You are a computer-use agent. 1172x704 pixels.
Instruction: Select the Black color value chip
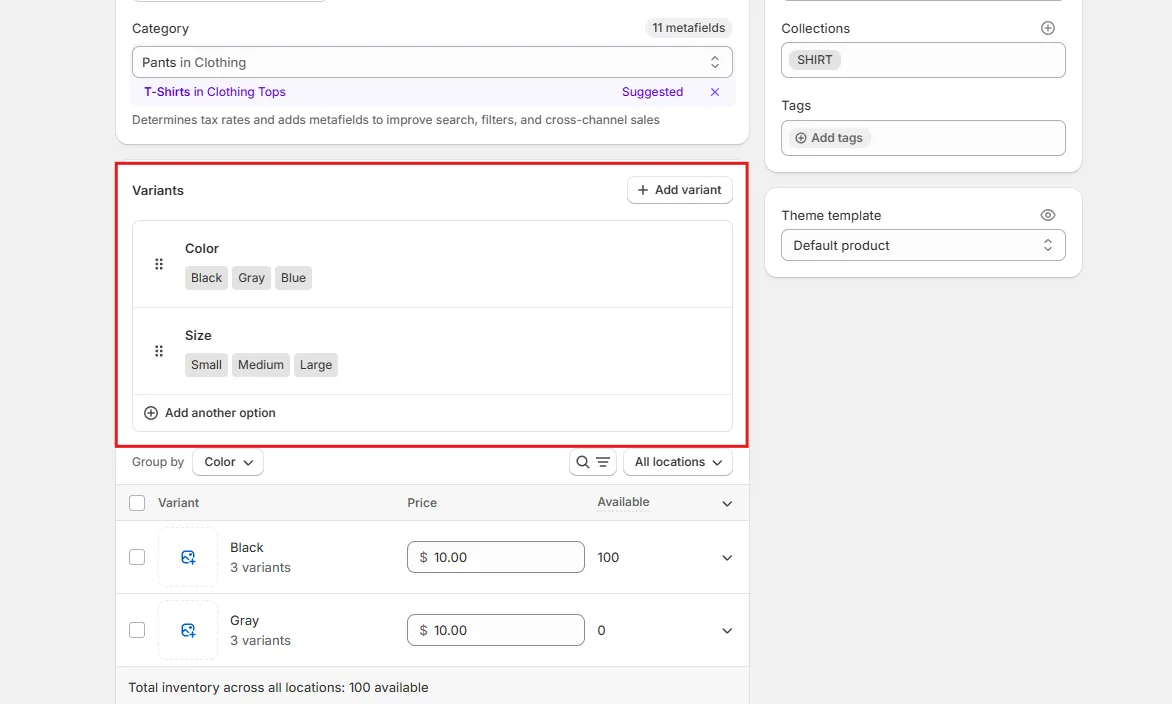[206, 278]
